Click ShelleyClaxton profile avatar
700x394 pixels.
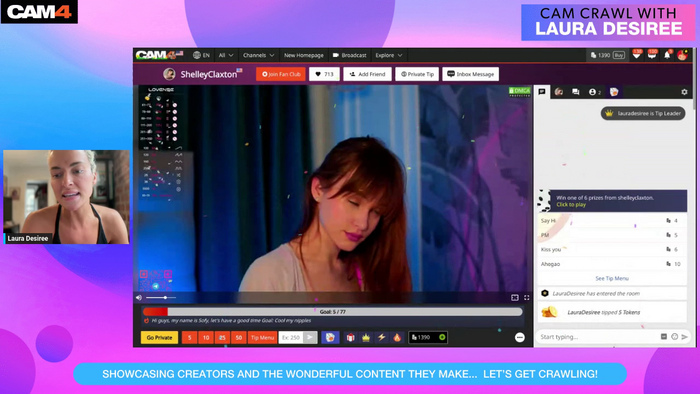coord(169,74)
